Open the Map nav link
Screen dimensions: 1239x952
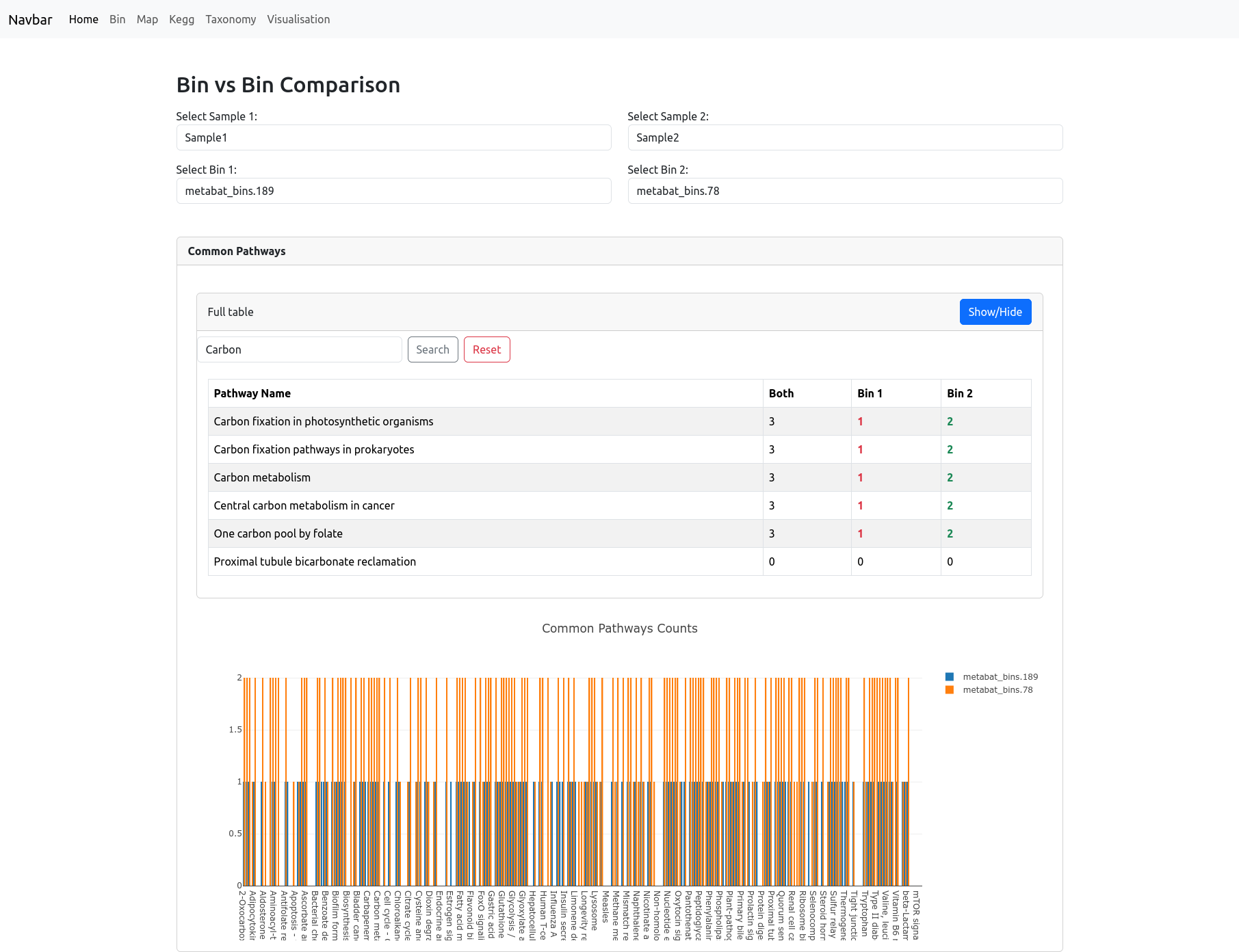(147, 19)
